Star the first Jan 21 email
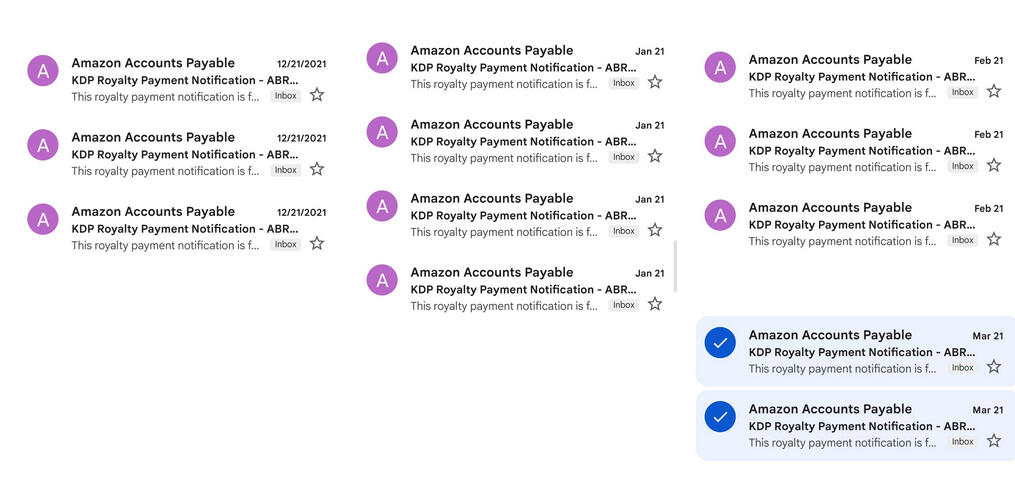 [655, 82]
